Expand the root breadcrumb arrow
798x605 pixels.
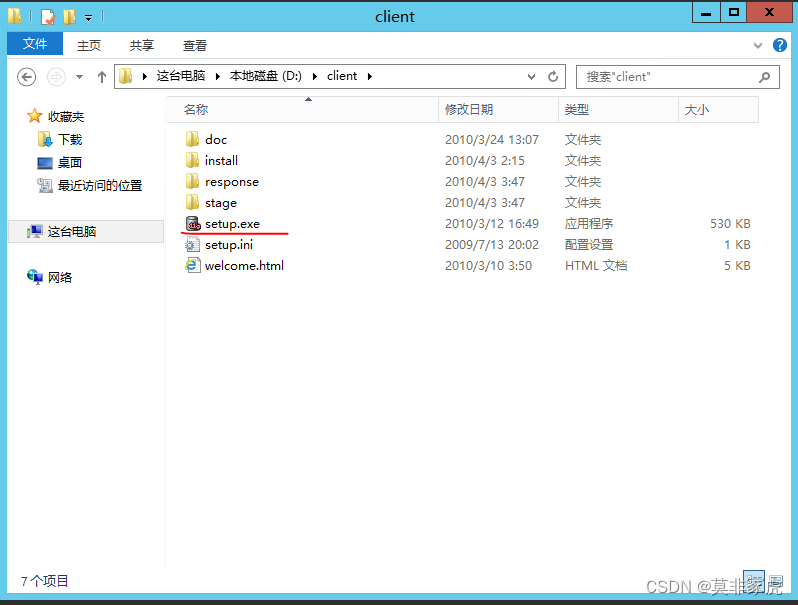coord(145,76)
